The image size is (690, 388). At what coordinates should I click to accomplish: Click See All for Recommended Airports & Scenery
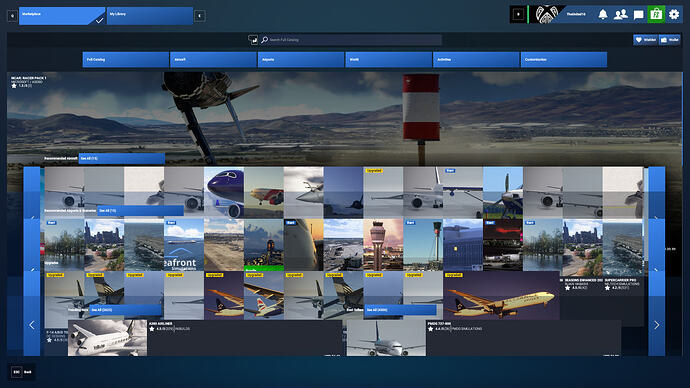coord(140,211)
